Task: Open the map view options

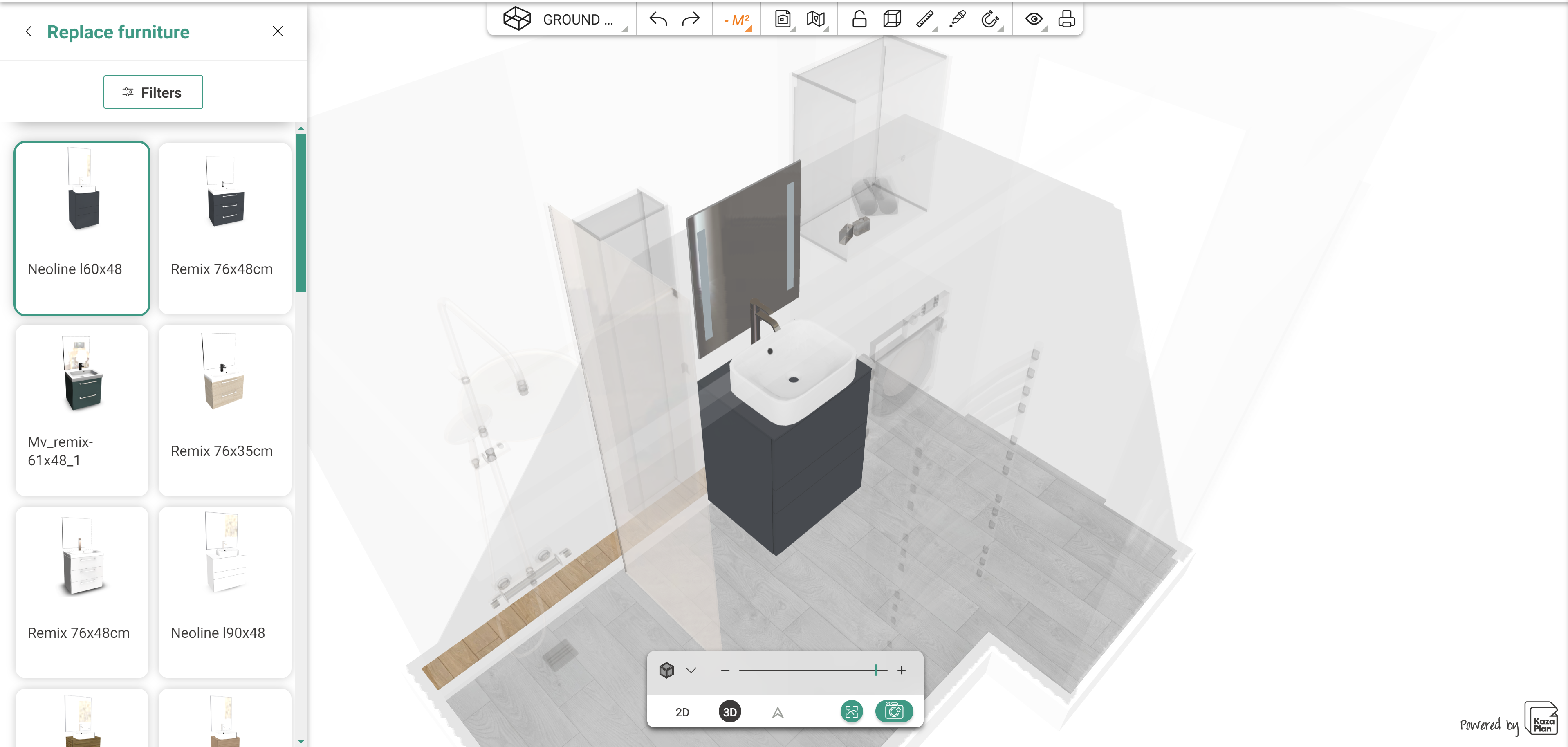Action: (x=816, y=20)
